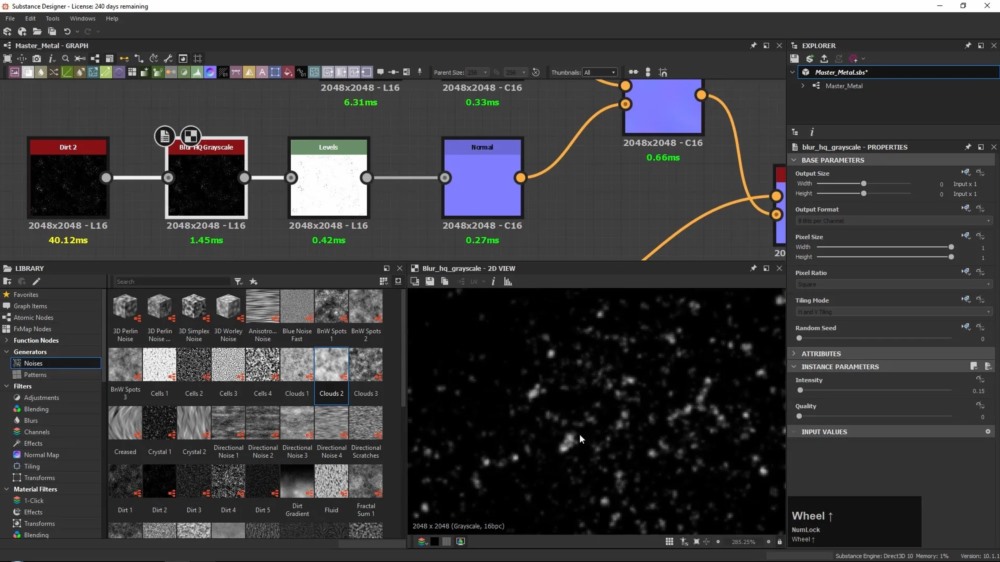Click the letter A text node icon
The height and width of the screenshot is (562, 1000).
tap(261, 73)
